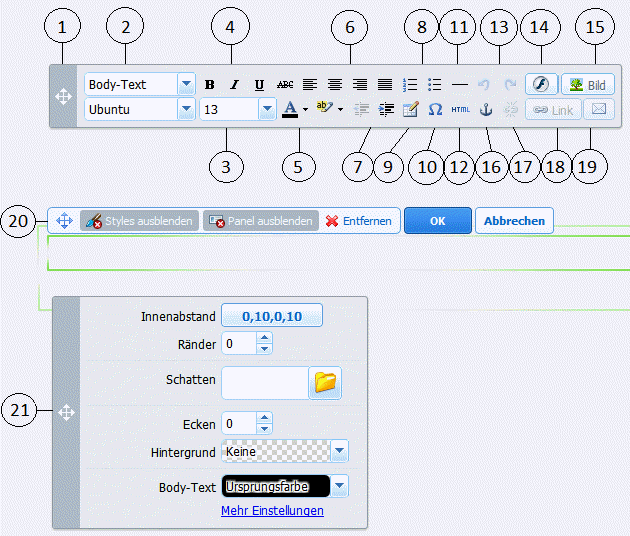Increase Ränder value
The height and width of the screenshot is (536, 630).
(264, 338)
